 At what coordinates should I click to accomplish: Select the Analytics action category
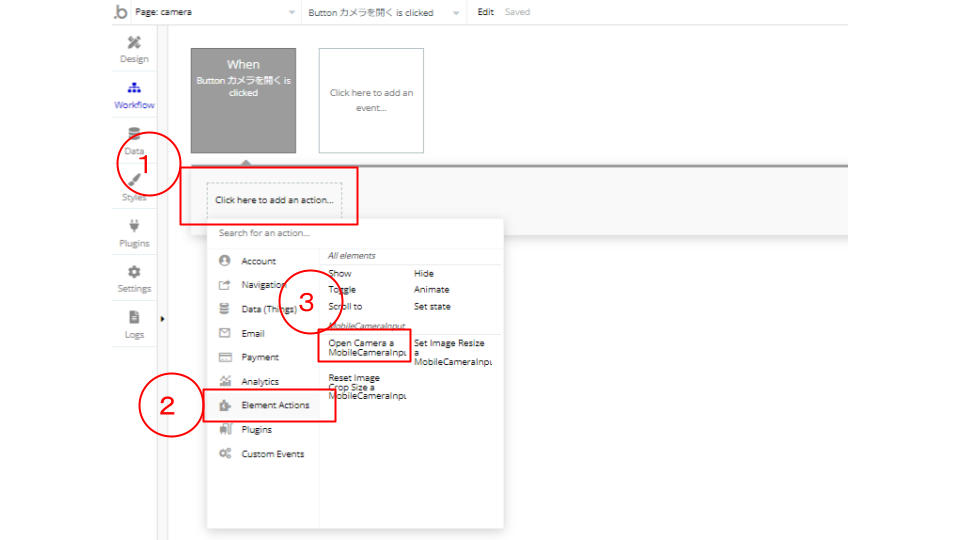point(260,381)
